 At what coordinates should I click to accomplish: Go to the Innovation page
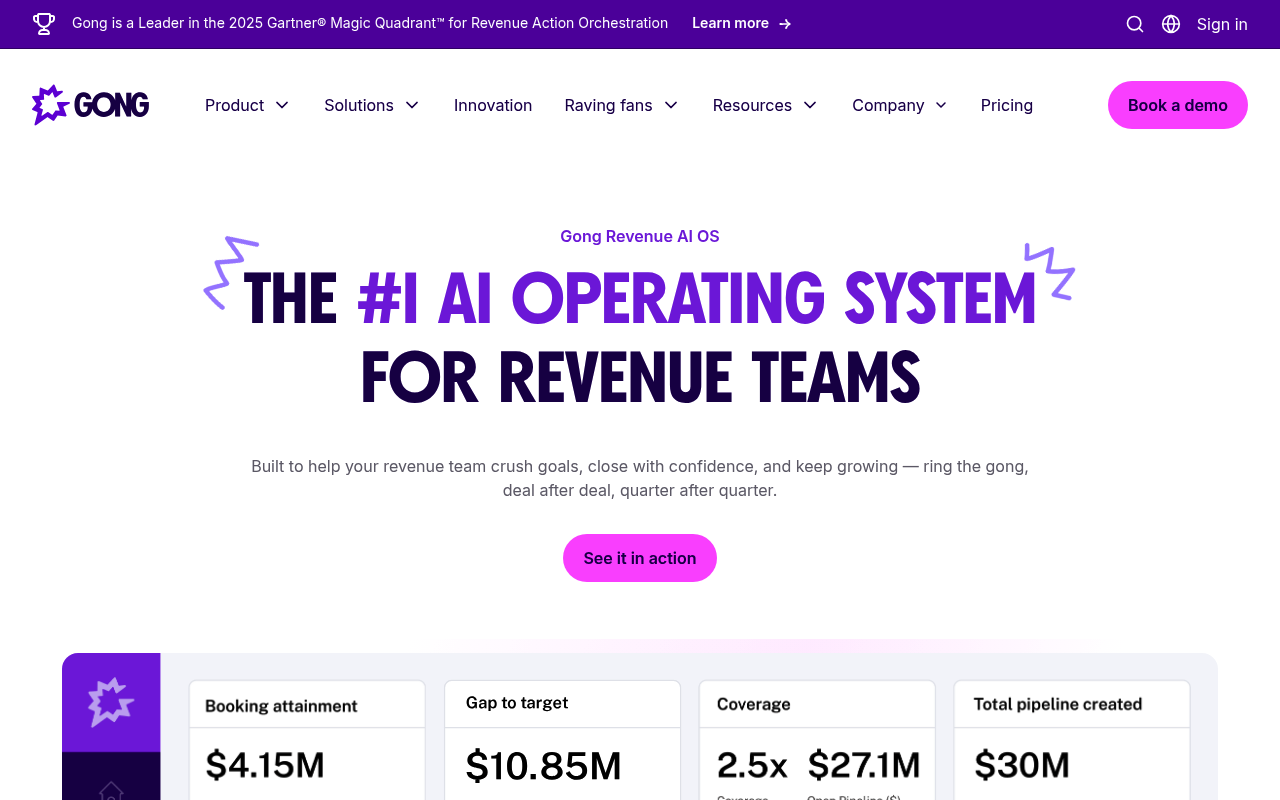(x=493, y=105)
